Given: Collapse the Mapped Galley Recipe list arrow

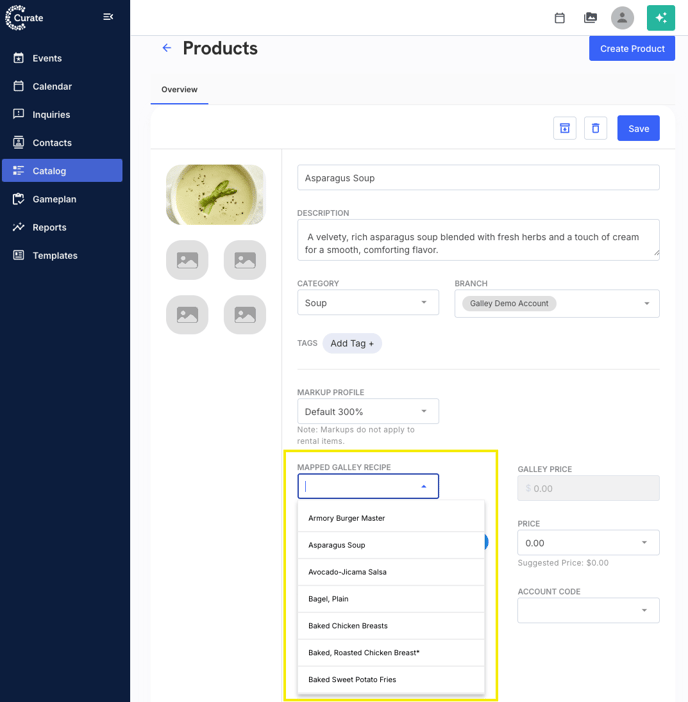Looking at the screenshot, I should pos(423,486).
